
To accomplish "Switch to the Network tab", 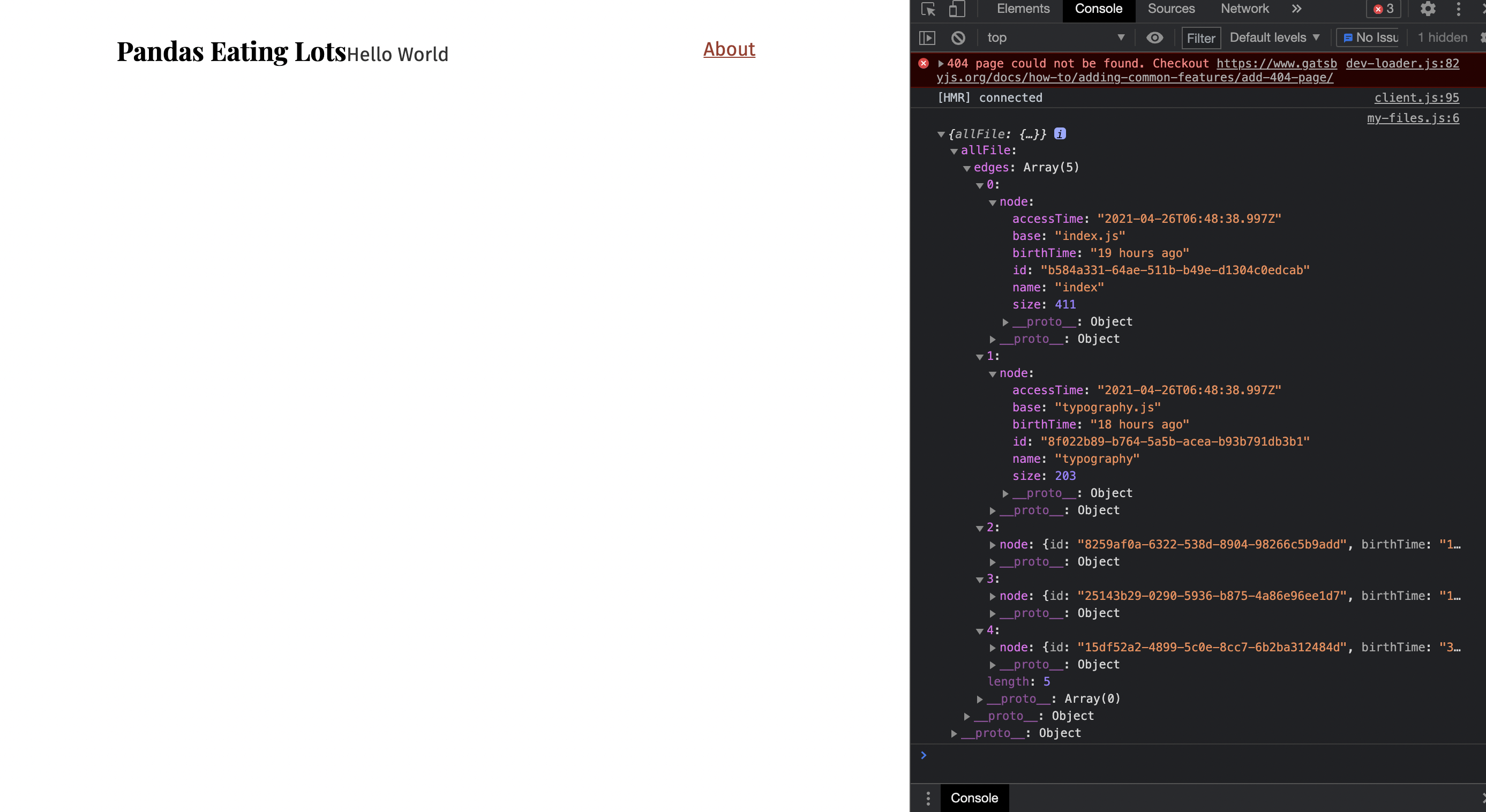I will click(1244, 9).
